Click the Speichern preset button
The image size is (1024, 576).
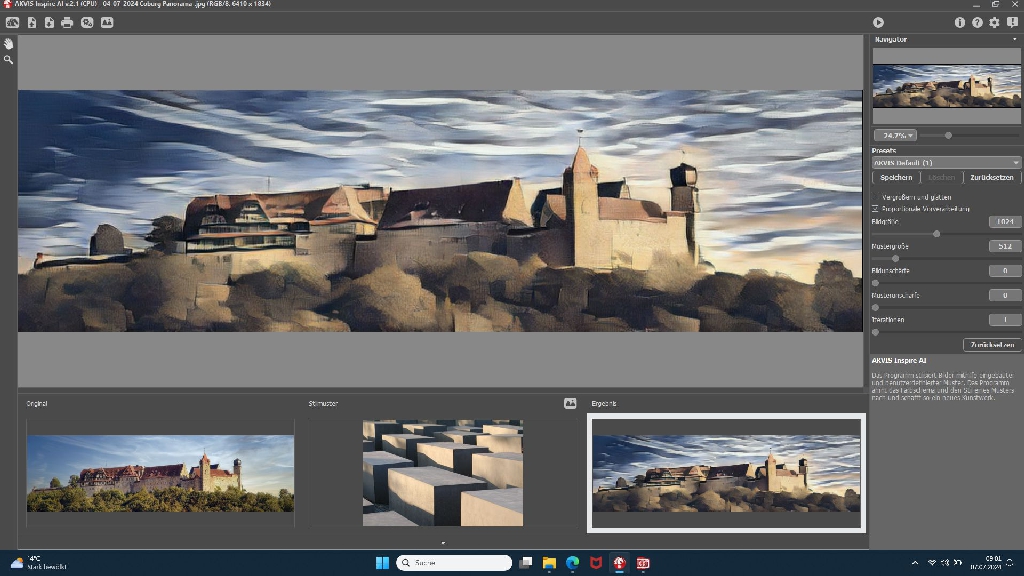[896, 178]
